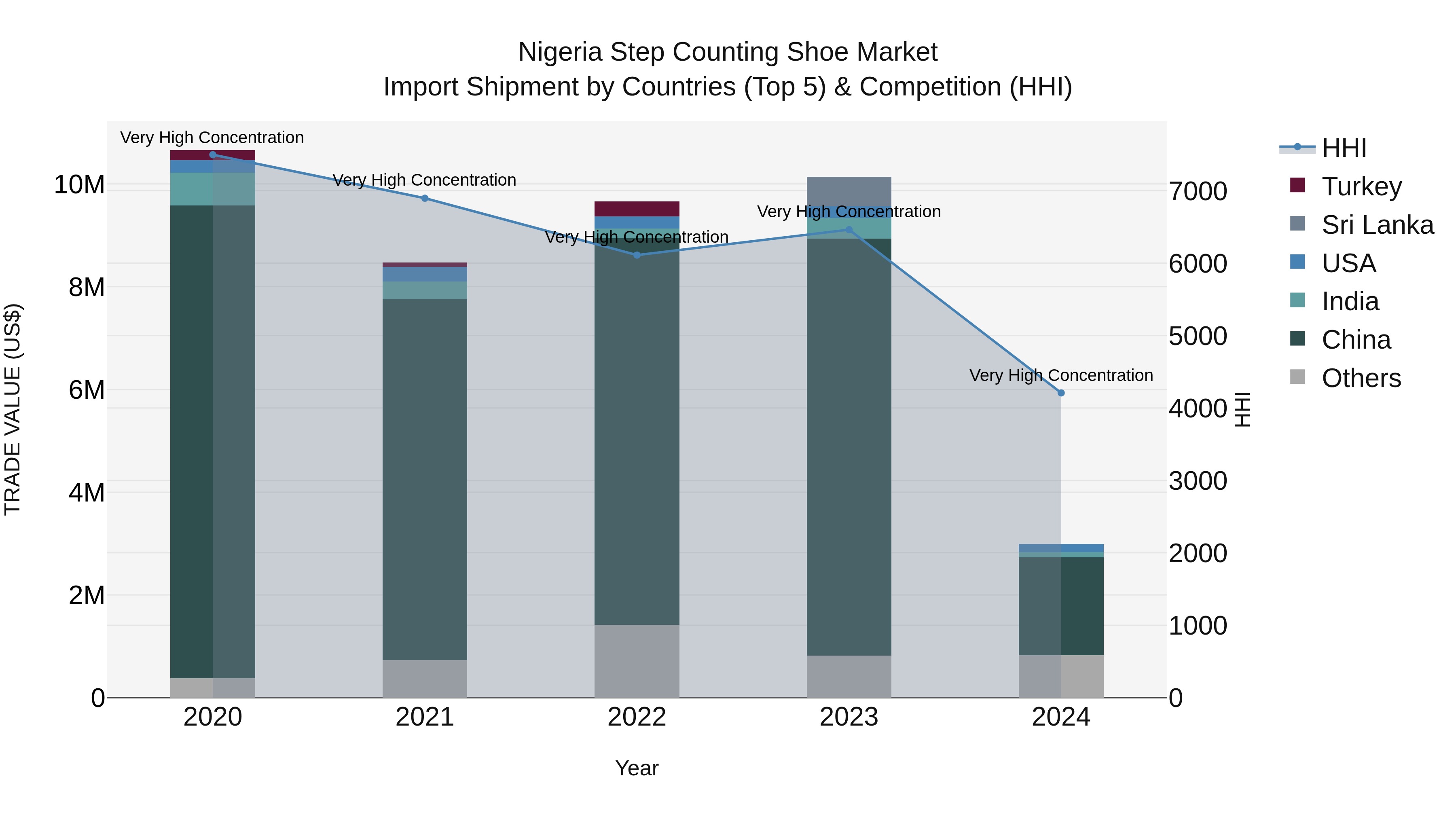The height and width of the screenshot is (819, 1456).
Task: Click the 'Year' x-axis title
Action: [x=637, y=768]
